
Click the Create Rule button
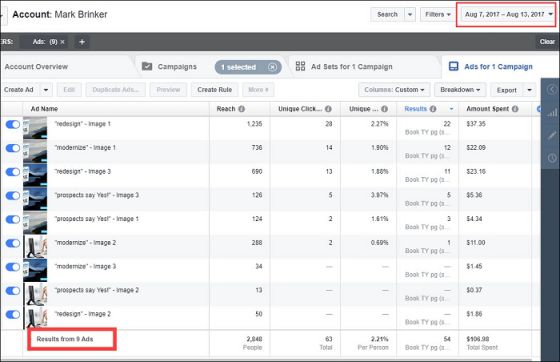click(x=215, y=90)
